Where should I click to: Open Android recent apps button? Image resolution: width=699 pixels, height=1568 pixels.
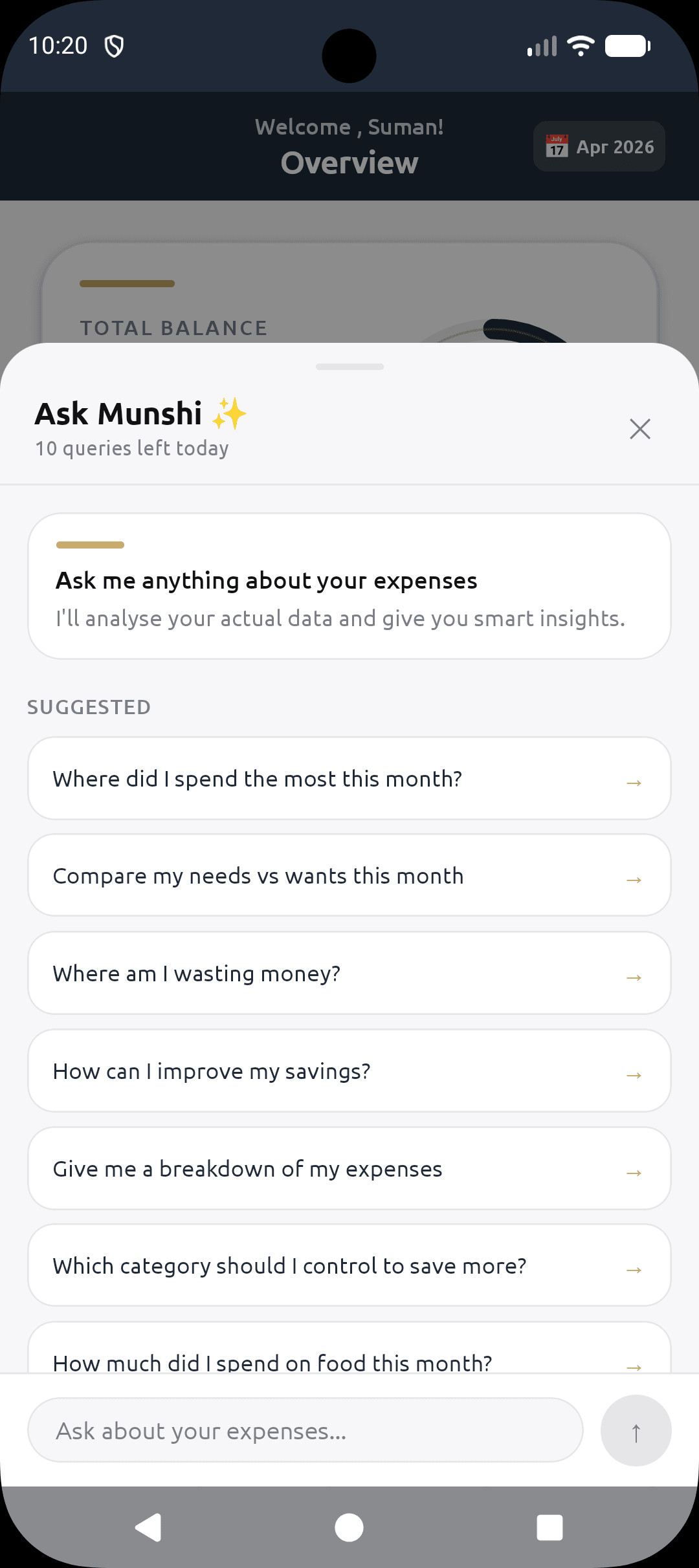[x=549, y=1527]
